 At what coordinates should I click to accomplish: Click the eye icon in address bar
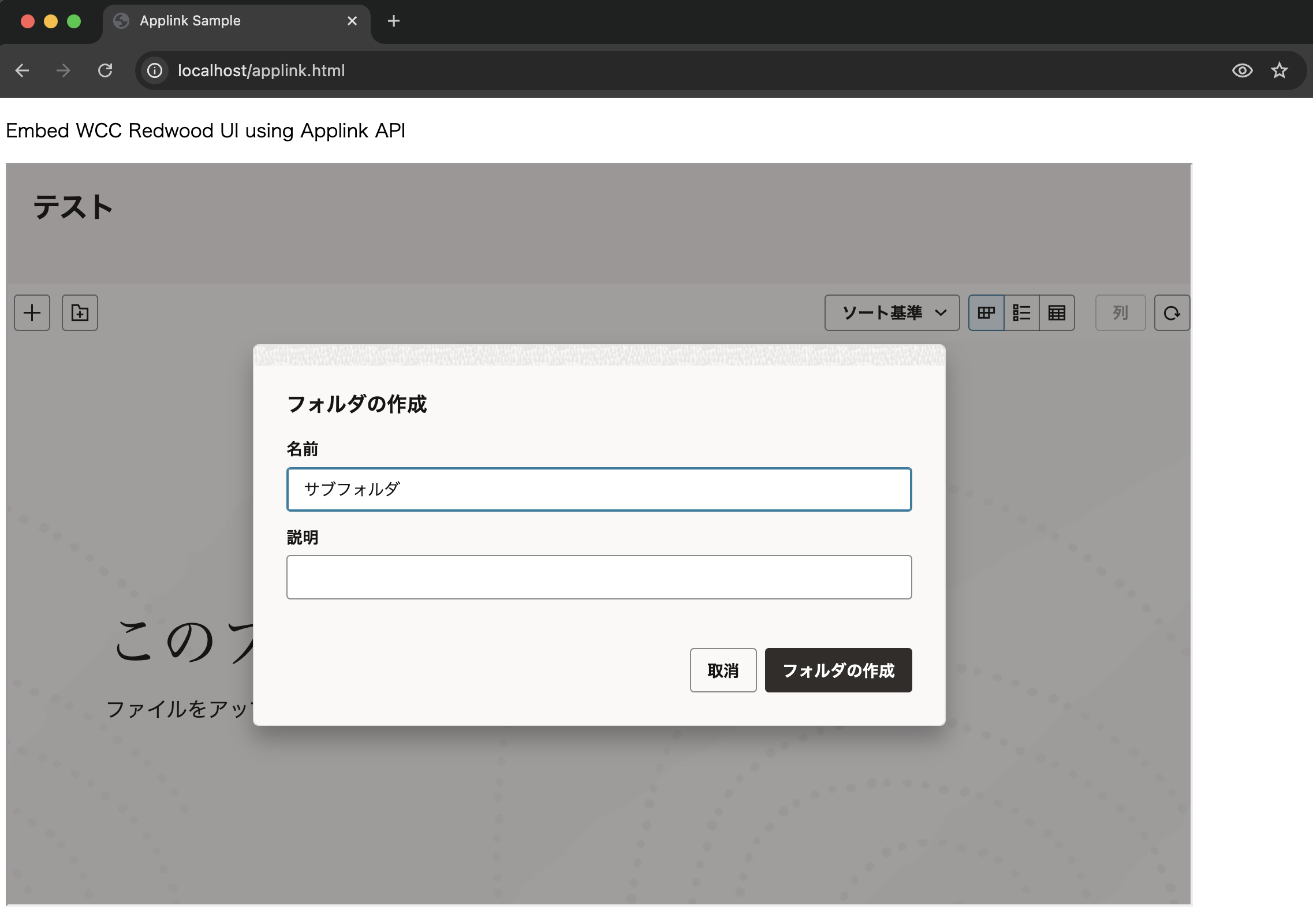pos(1242,70)
